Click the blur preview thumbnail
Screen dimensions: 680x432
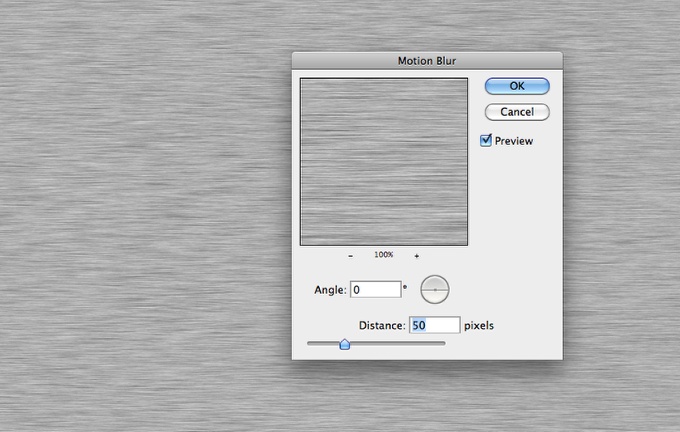click(384, 162)
